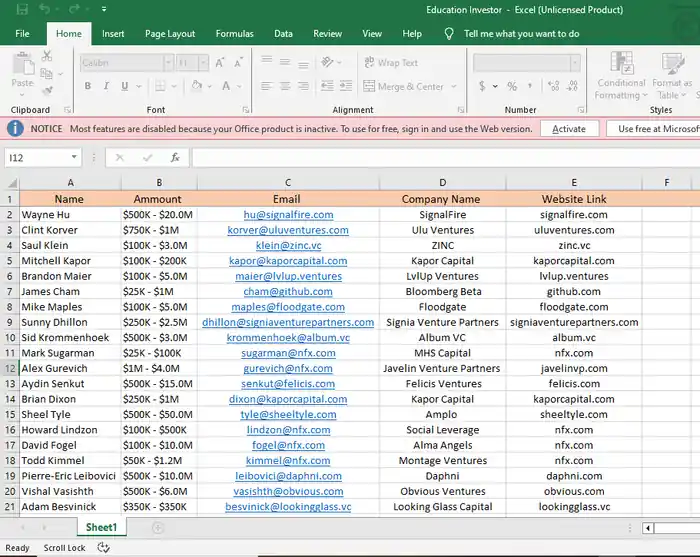Click the Format as Table icon
Image resolution: width=700 pixels, height=557 pixels.
(672, 63)
